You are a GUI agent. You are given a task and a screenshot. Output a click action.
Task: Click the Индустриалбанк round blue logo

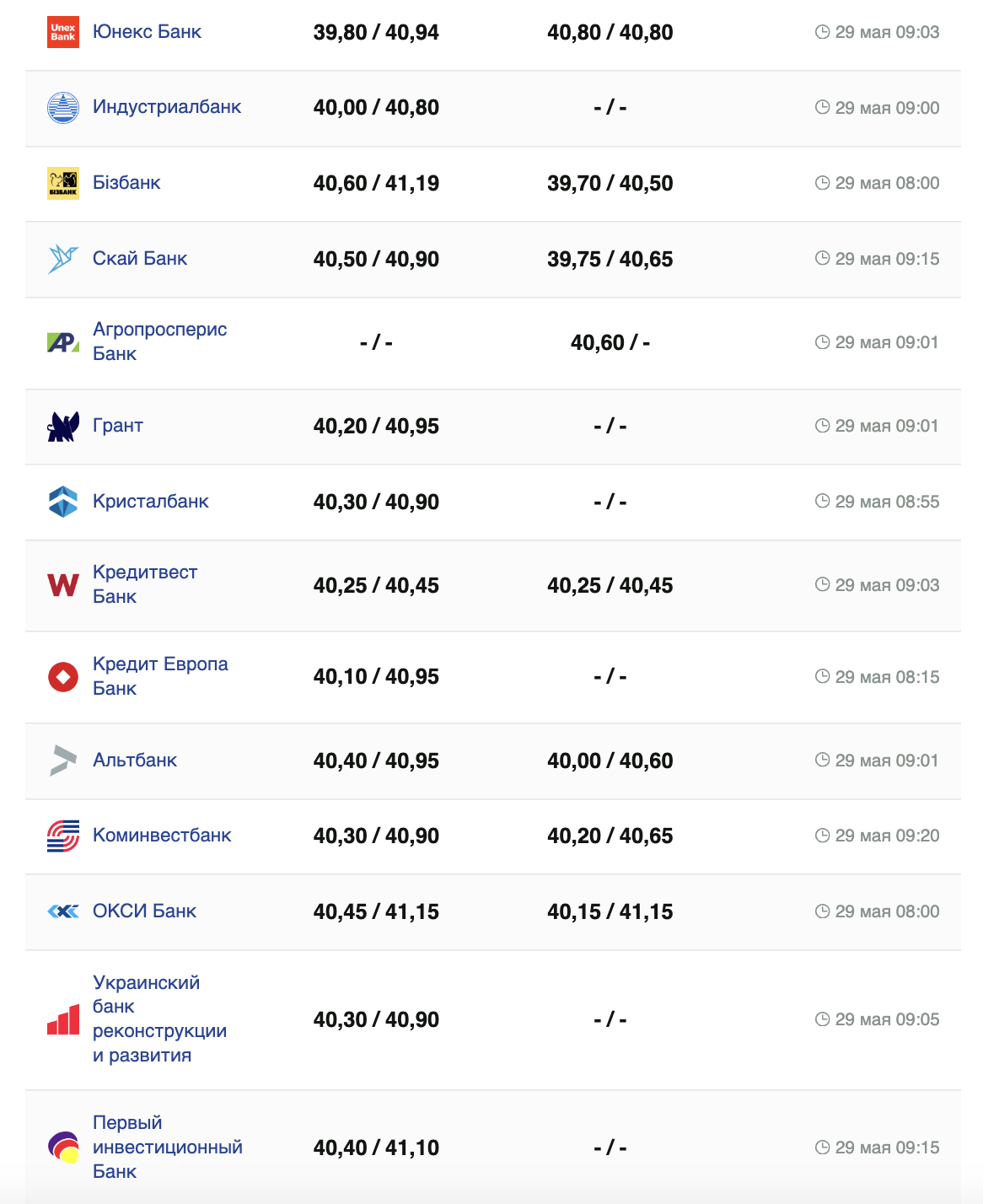[x=63, y=108]
